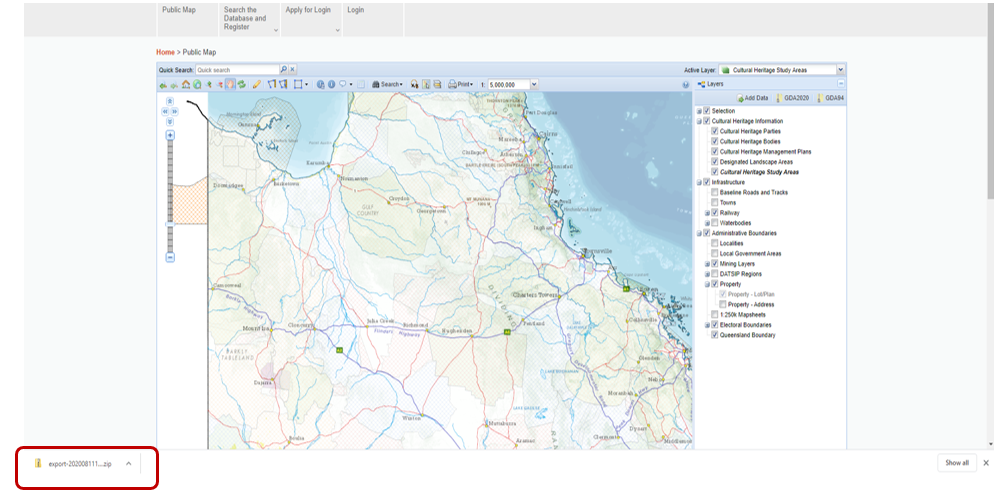This screenshot has width=1007, height=502.
Task: Select the rectangle selection tool icon
Action: [298, 84]
